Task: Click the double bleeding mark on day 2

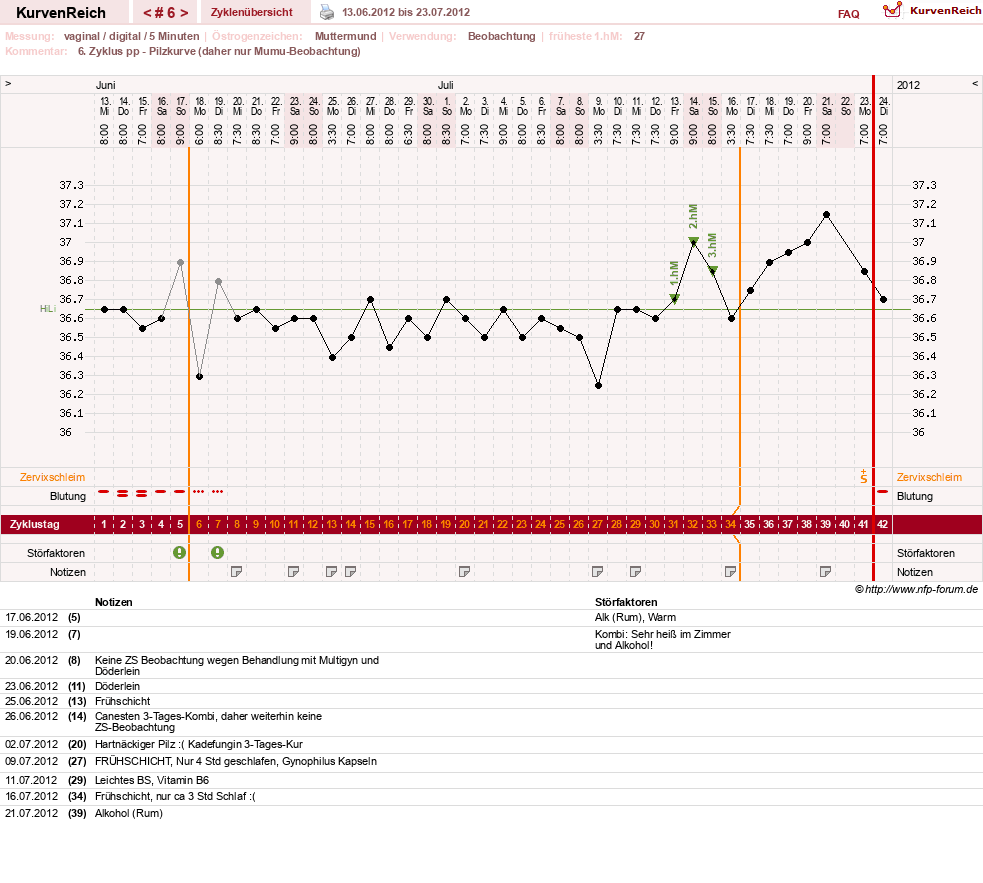Action: point(122,494)
